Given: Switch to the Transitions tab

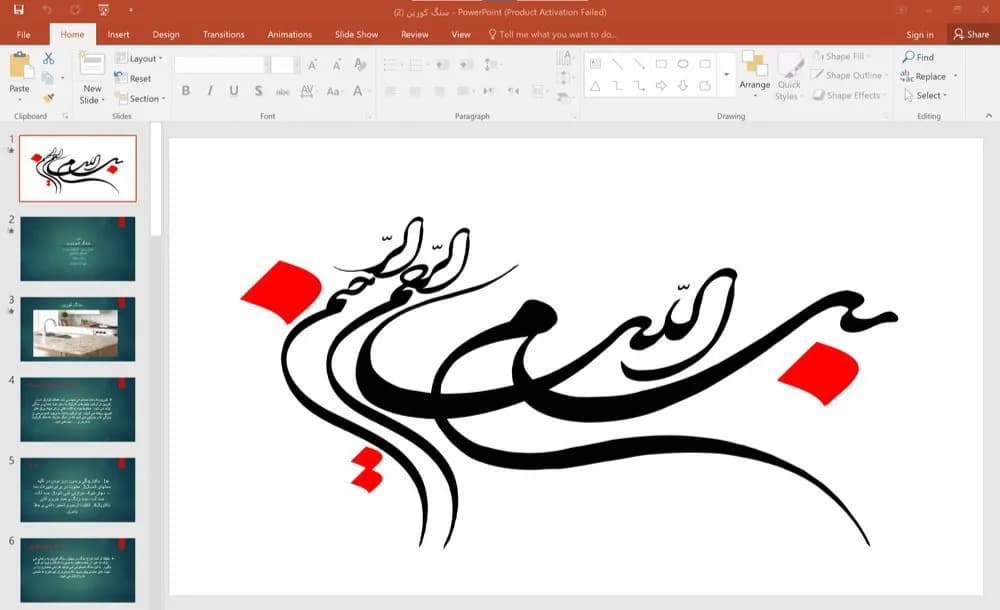Looking at the screenshot, I should [223, 34].
